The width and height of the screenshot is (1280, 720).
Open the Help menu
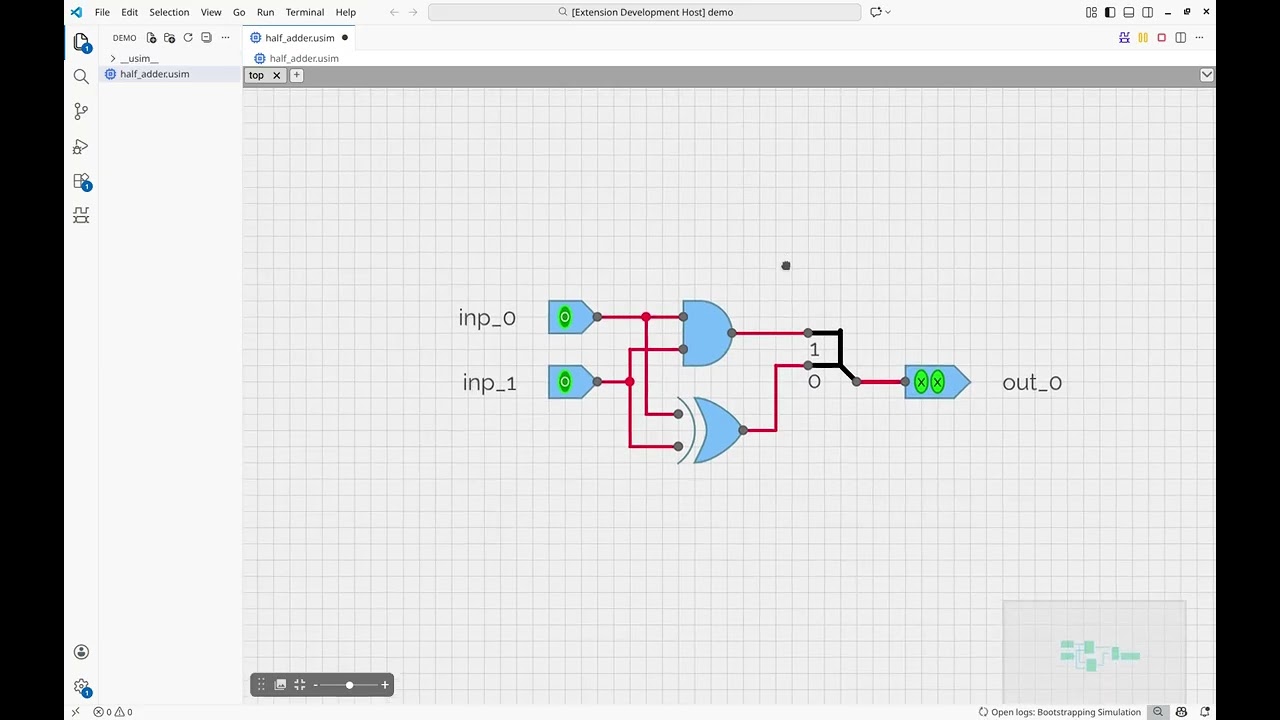pos(346,12)
